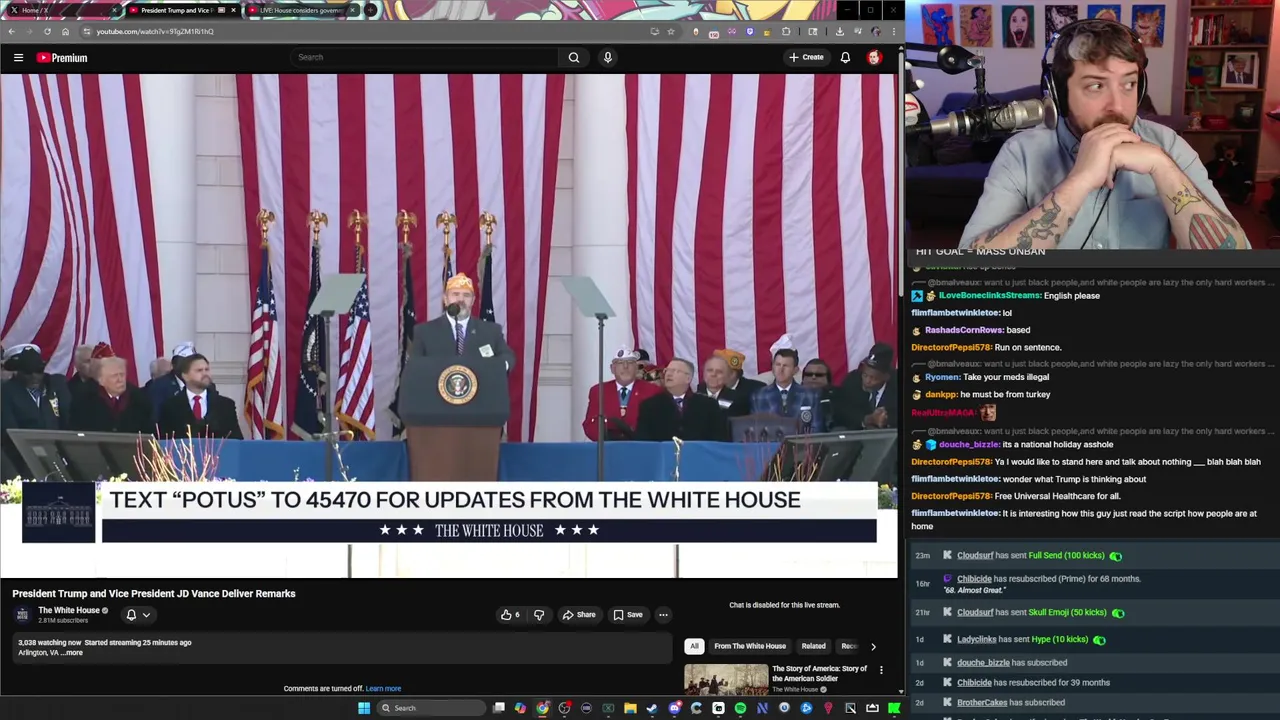Click the YouTube search magnifier button
1280x720 pixels.
[x=574, y=57]
